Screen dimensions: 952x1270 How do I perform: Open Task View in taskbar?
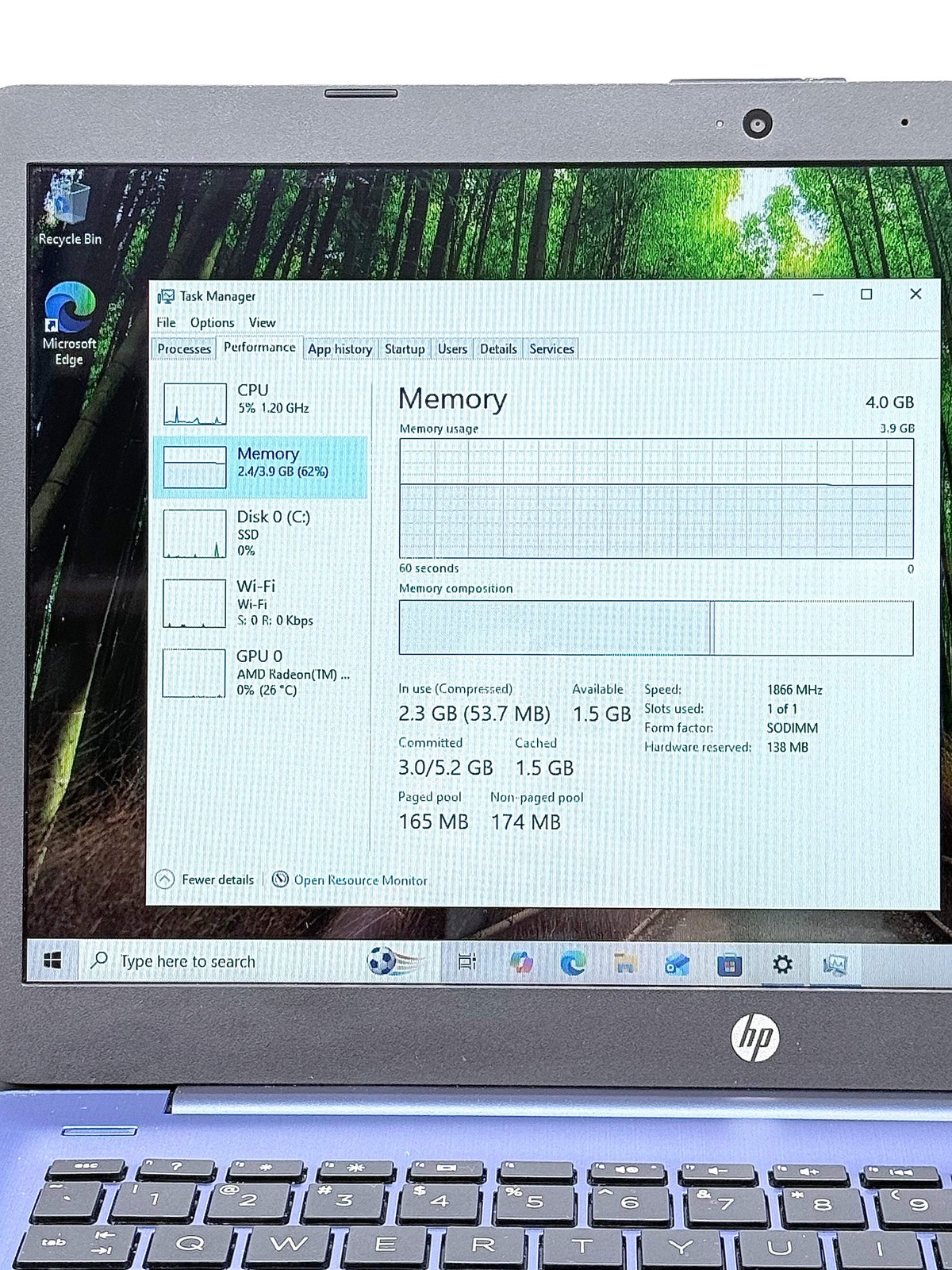[x=467, y=962]
